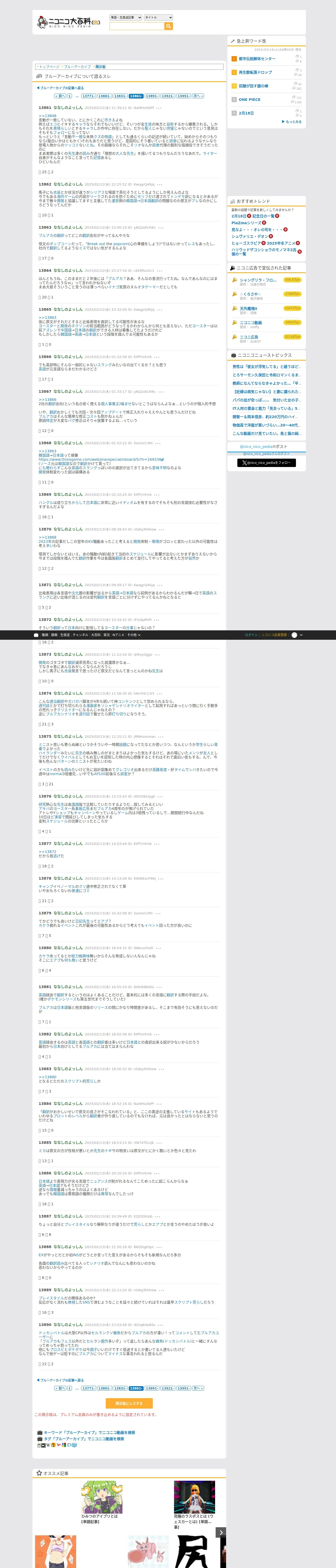Screen dimensions: 336x1568
Task: Open ONE PIECE ranking entry
Action: click(x=249, y=99)
